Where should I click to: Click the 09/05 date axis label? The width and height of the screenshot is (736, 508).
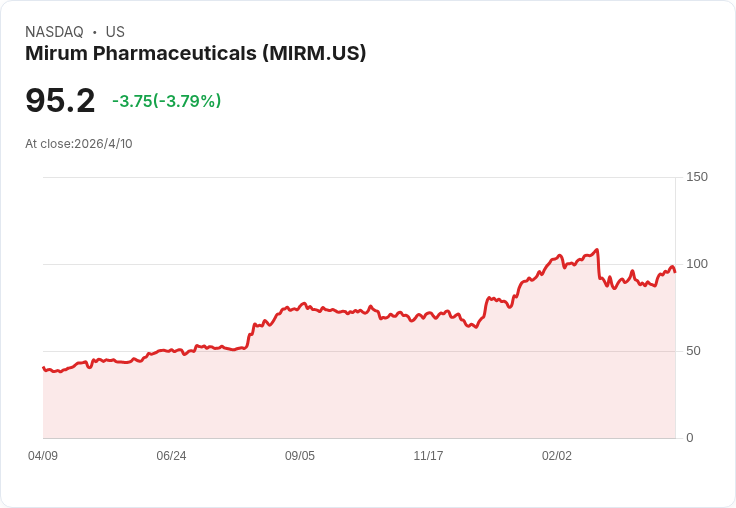[299, 456]
